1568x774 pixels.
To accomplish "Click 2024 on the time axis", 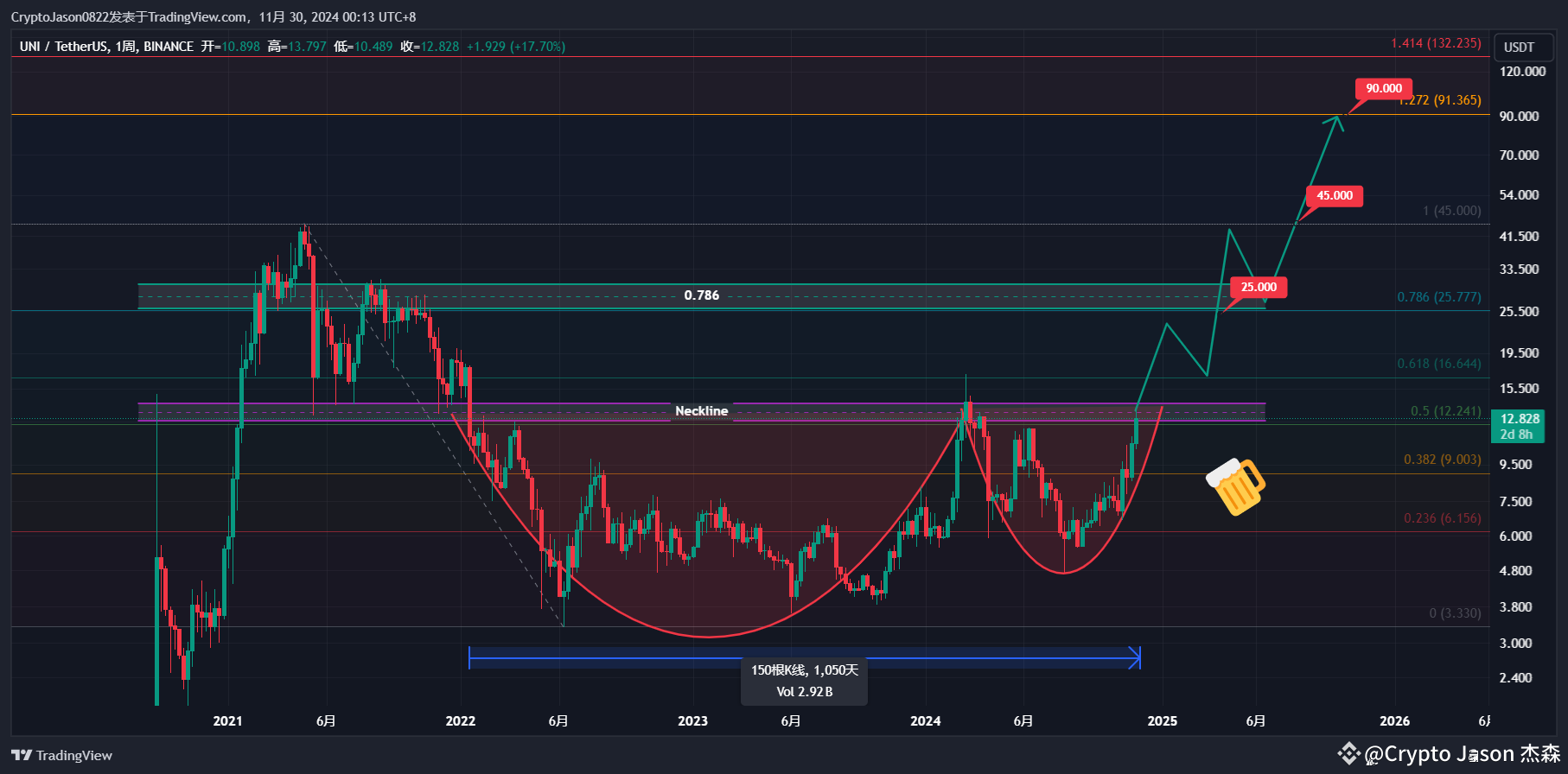I will tap(926, 721).
